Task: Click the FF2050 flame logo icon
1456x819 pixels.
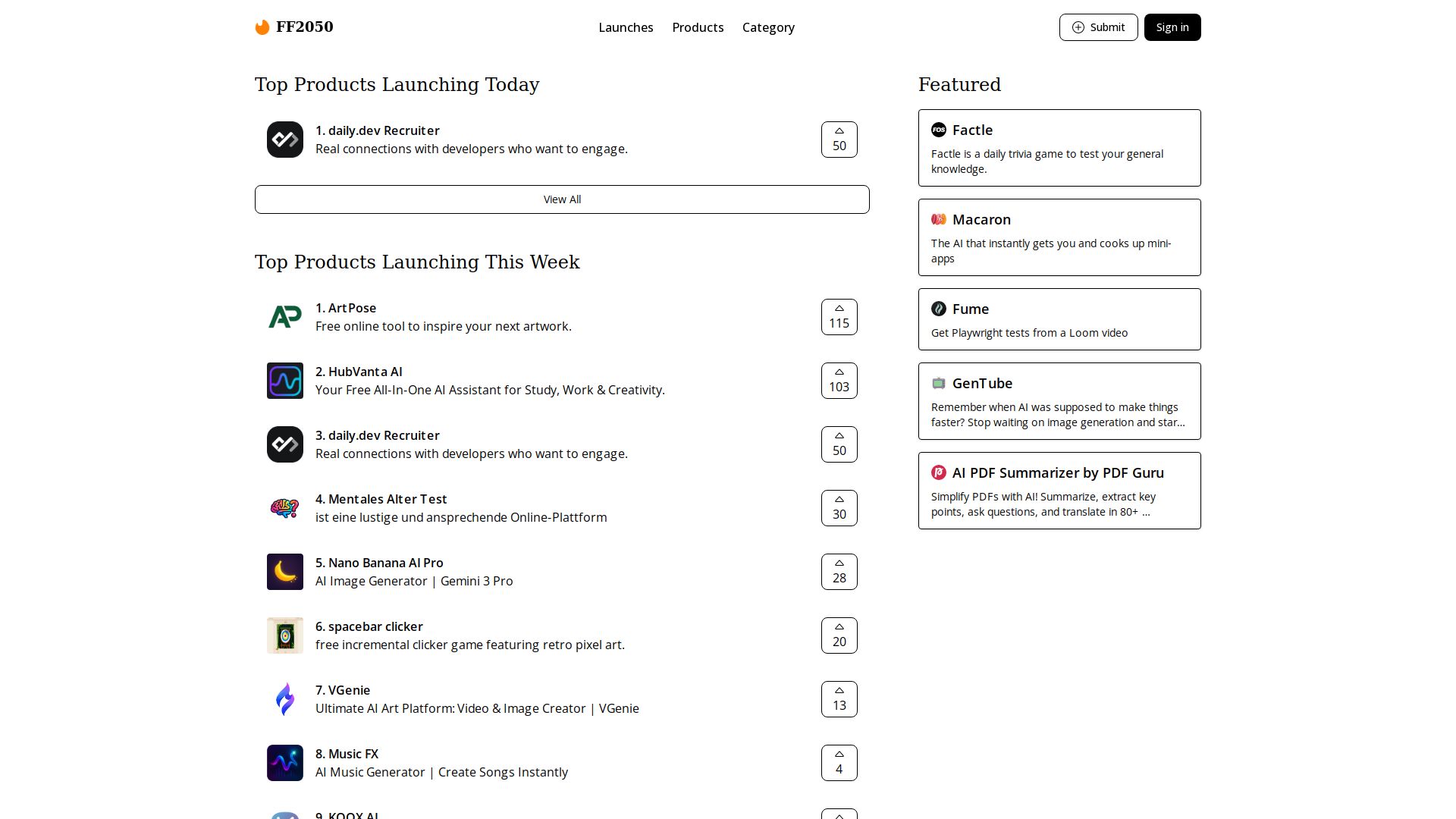Action: pyautogui.click(x=262, y=27)
